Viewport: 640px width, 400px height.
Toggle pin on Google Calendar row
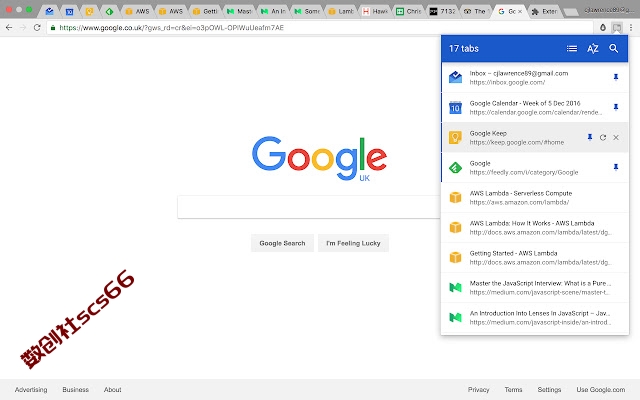(x=616, y=107)
